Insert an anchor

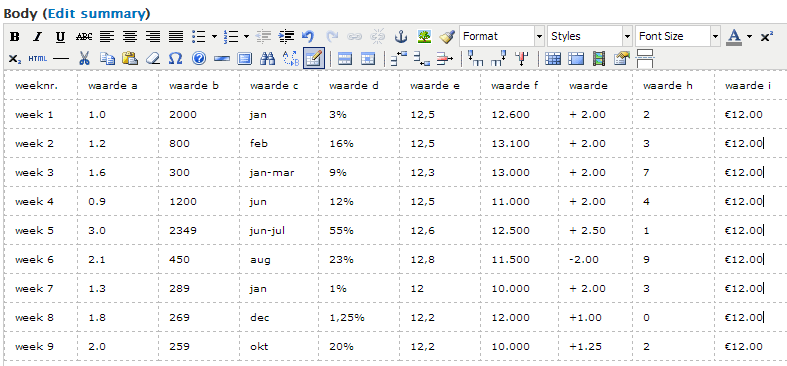click(401, 37)
